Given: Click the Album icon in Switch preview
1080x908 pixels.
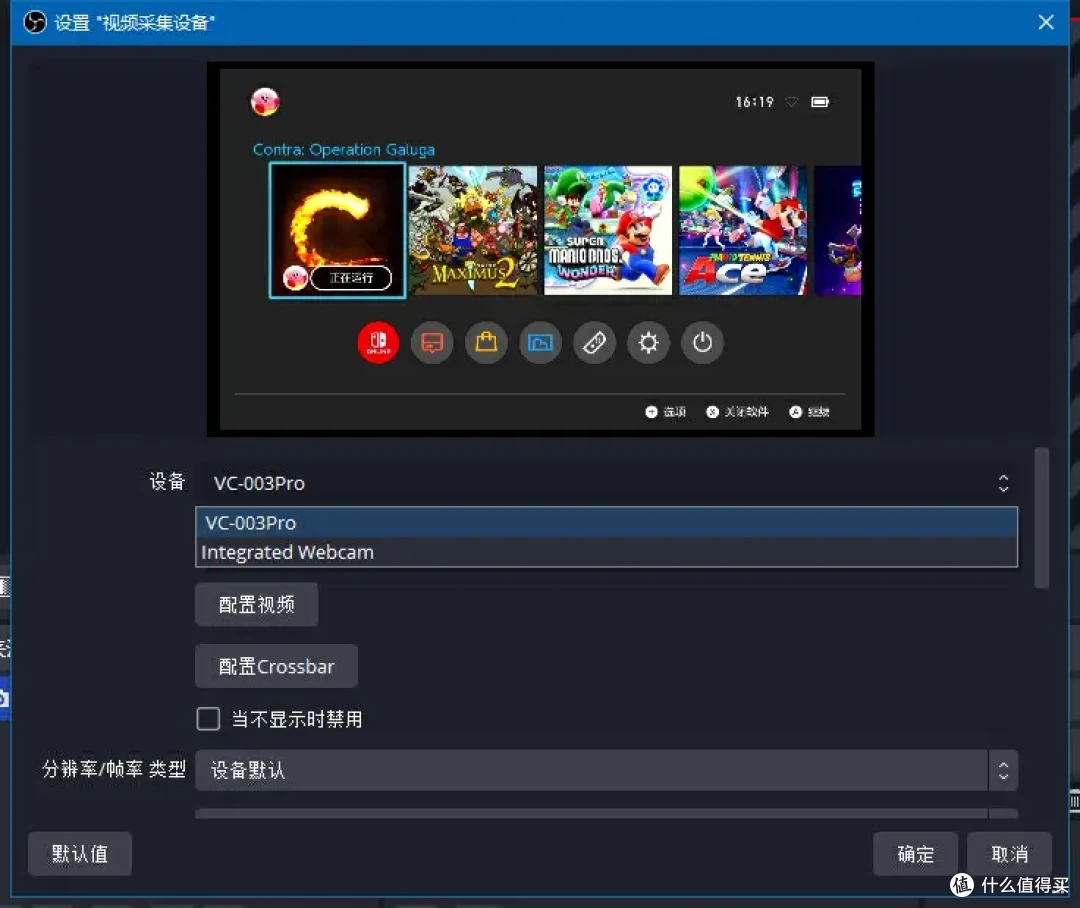Looking at the screenshot, I should pos(540,342).
